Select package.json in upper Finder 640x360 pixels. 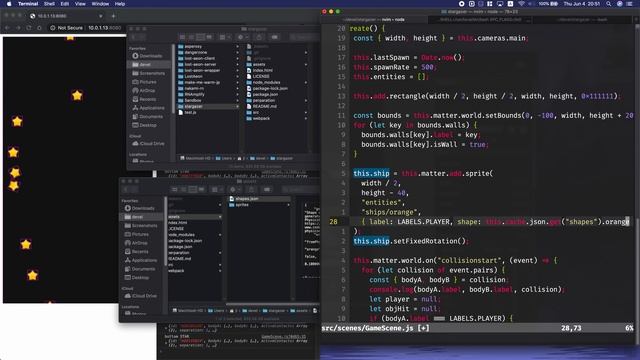262,94
